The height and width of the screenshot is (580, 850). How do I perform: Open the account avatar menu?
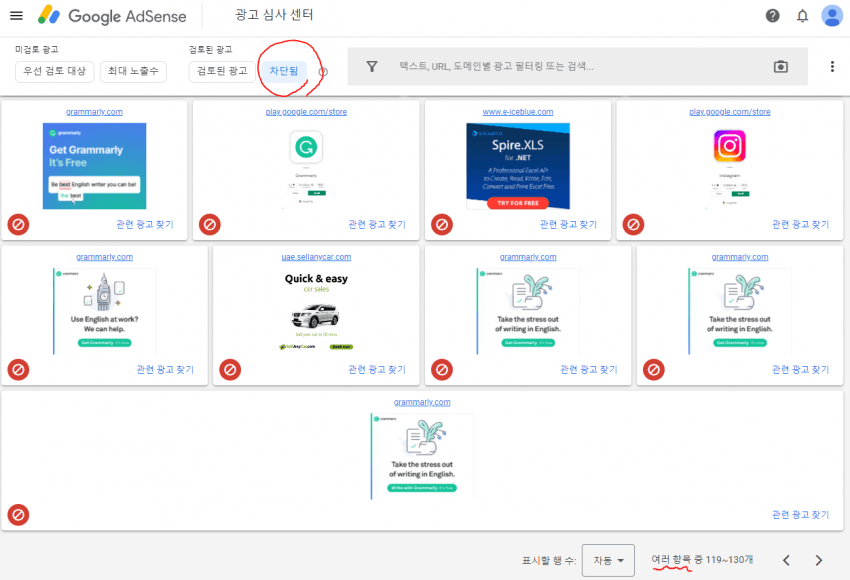tap(832, 16)
